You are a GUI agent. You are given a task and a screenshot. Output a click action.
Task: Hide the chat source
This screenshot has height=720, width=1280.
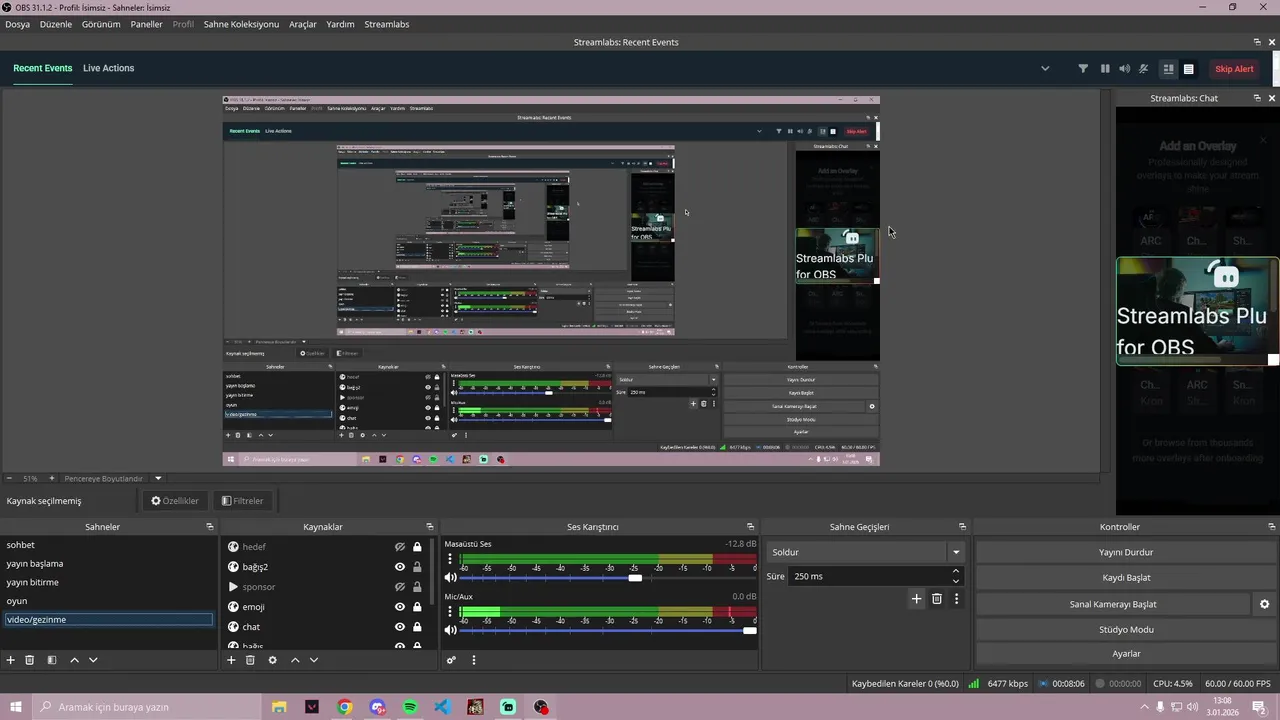[x=400, y=627]
